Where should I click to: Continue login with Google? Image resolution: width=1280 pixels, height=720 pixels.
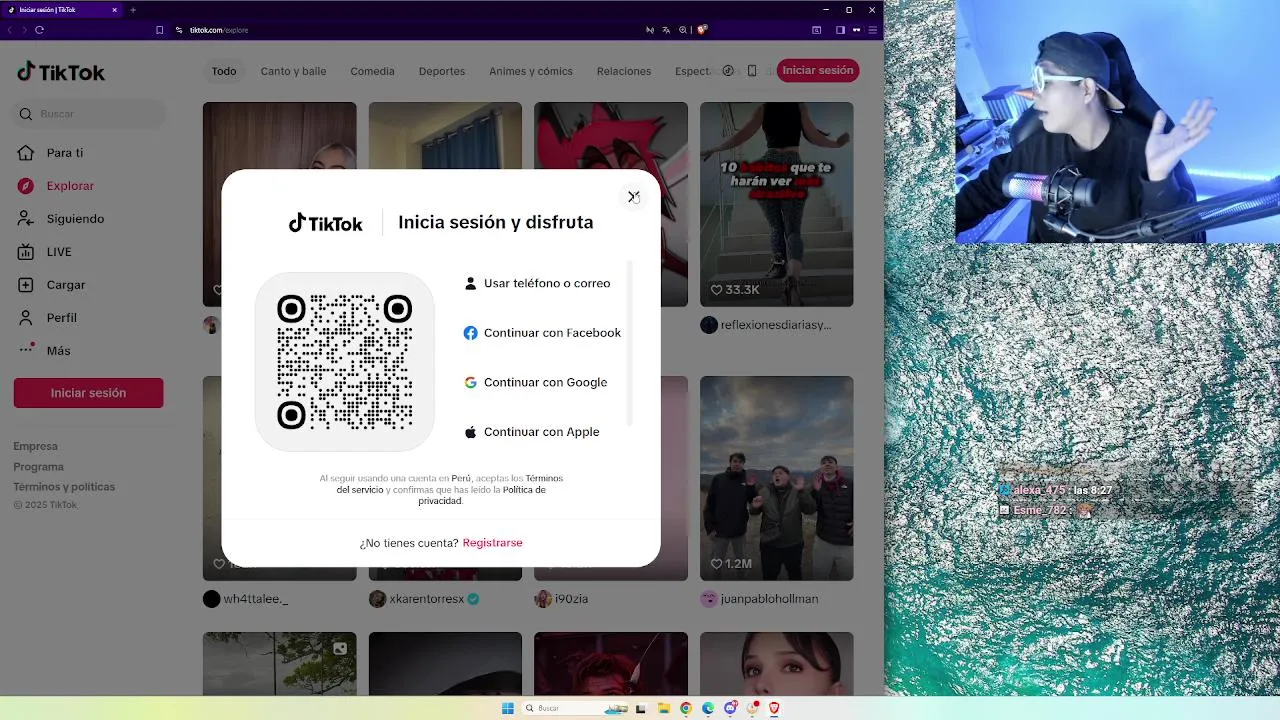[535, 382]
